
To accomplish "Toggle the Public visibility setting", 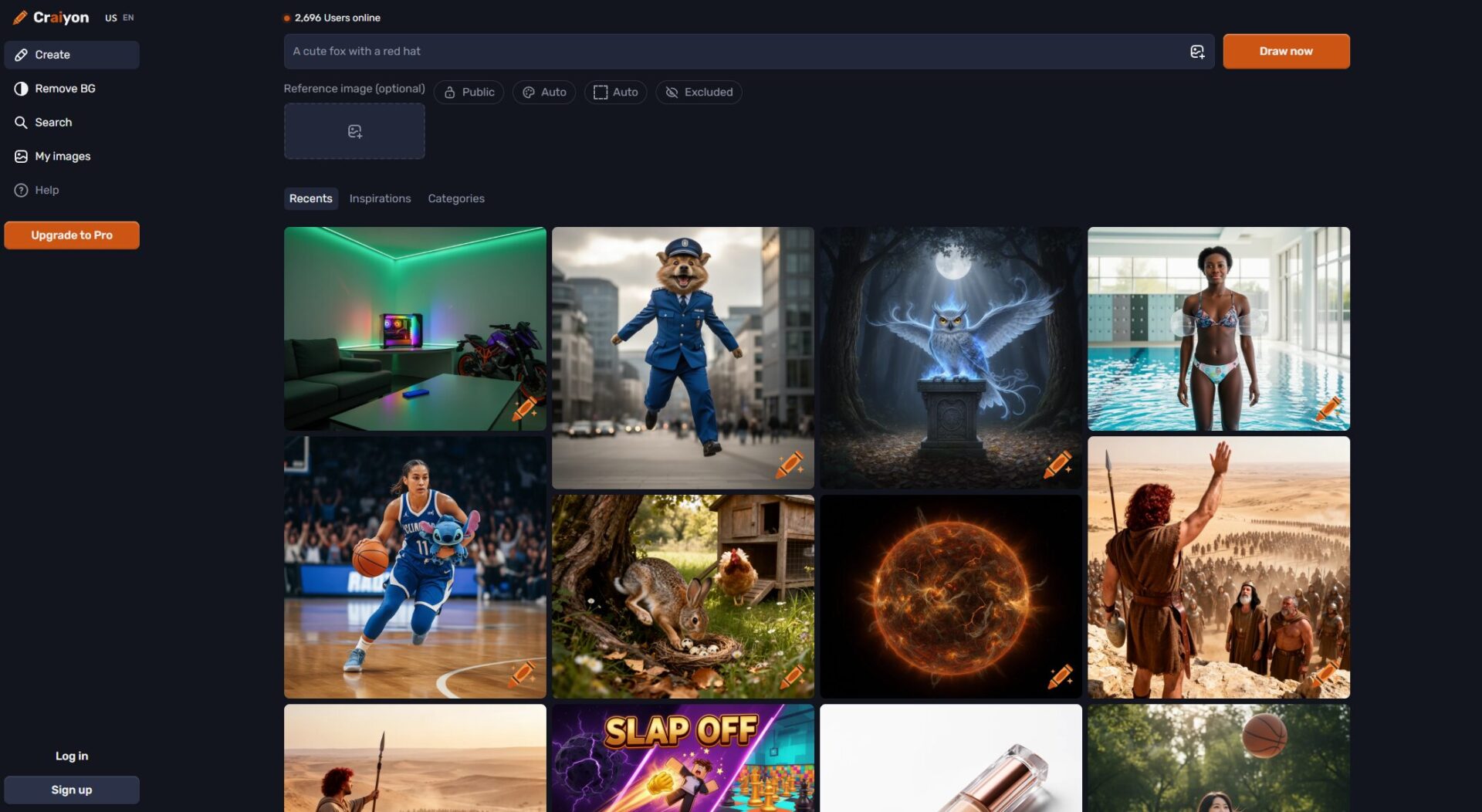I will click(x=469, y=93).
